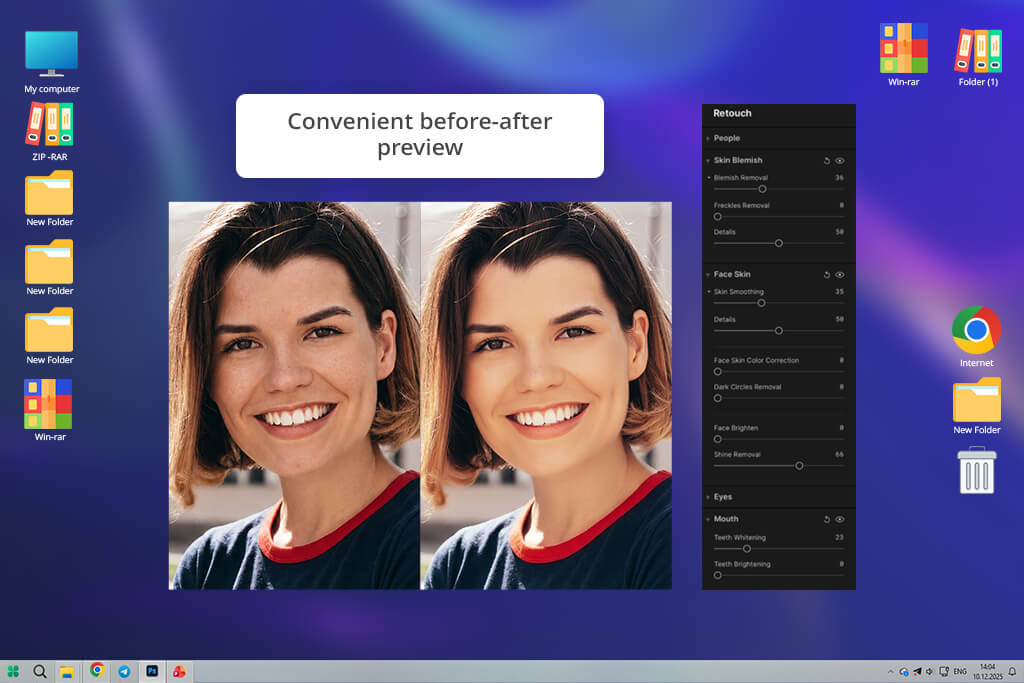Open the Recycle Bin desktop icon
The height and width of the screenshot is (683, 1024).
click(x=977, y=470)
